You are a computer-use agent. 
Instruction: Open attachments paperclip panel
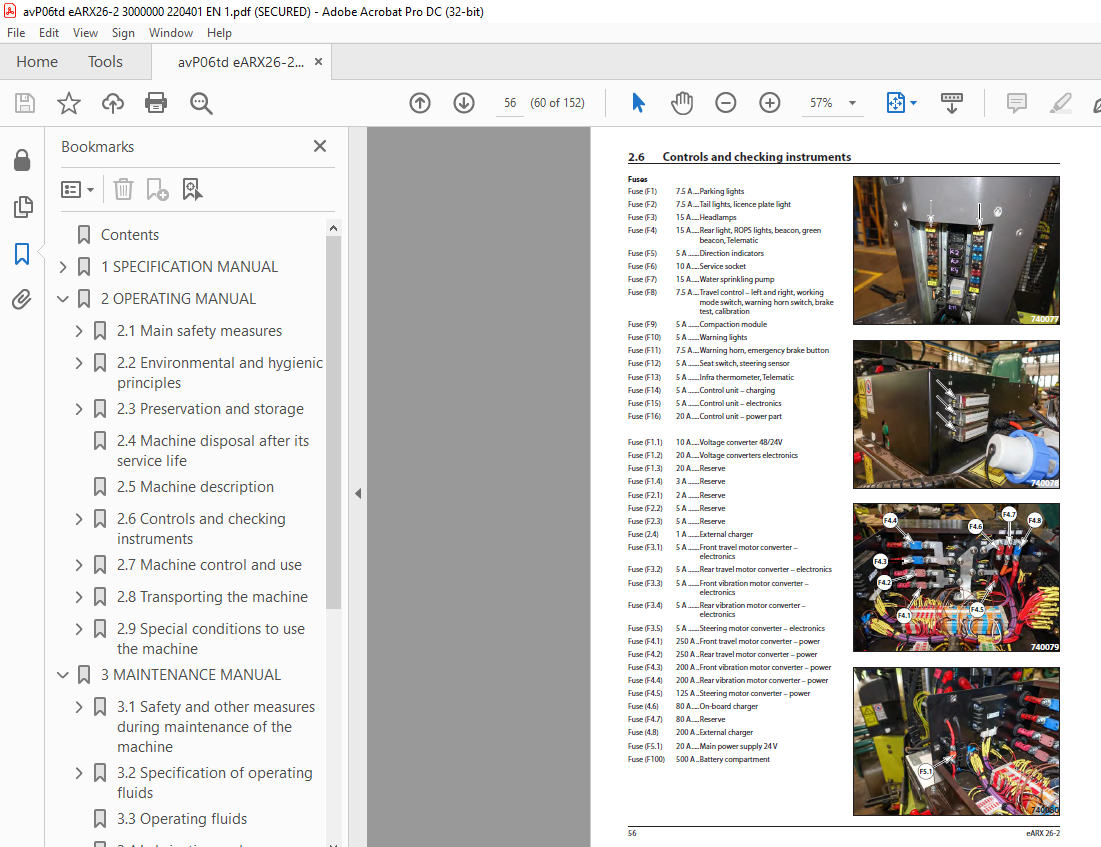pyautogui.click(x=22, y=300)
